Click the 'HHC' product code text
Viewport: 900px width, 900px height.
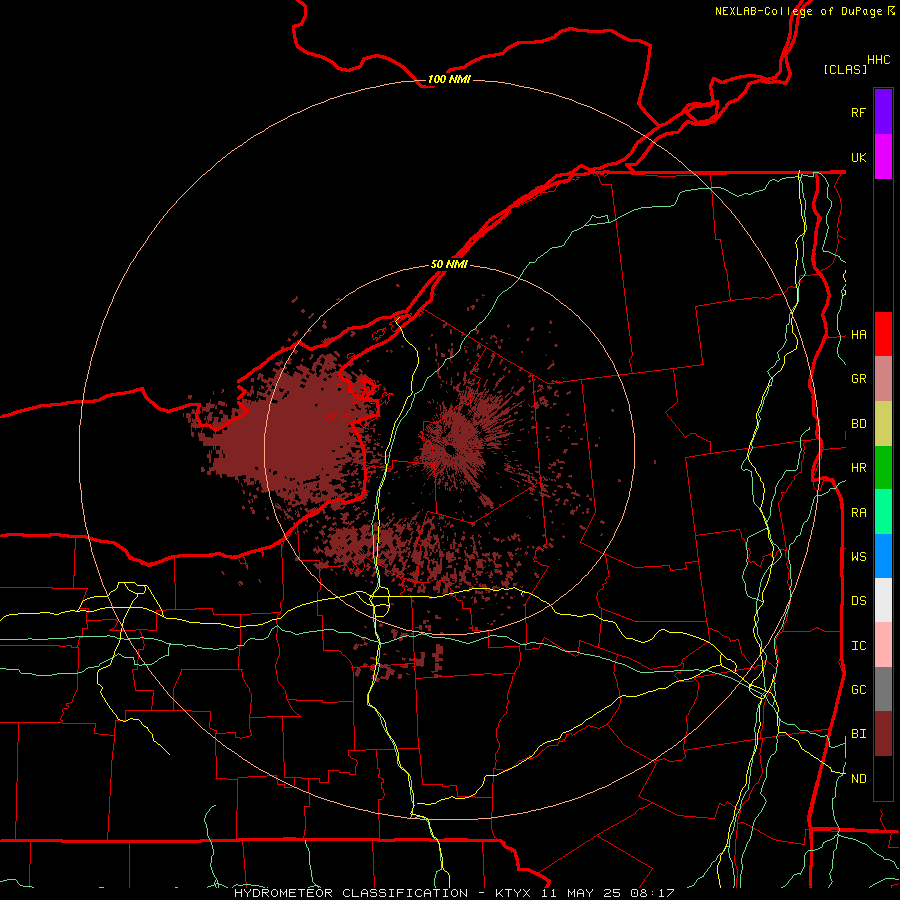point(878,60)
